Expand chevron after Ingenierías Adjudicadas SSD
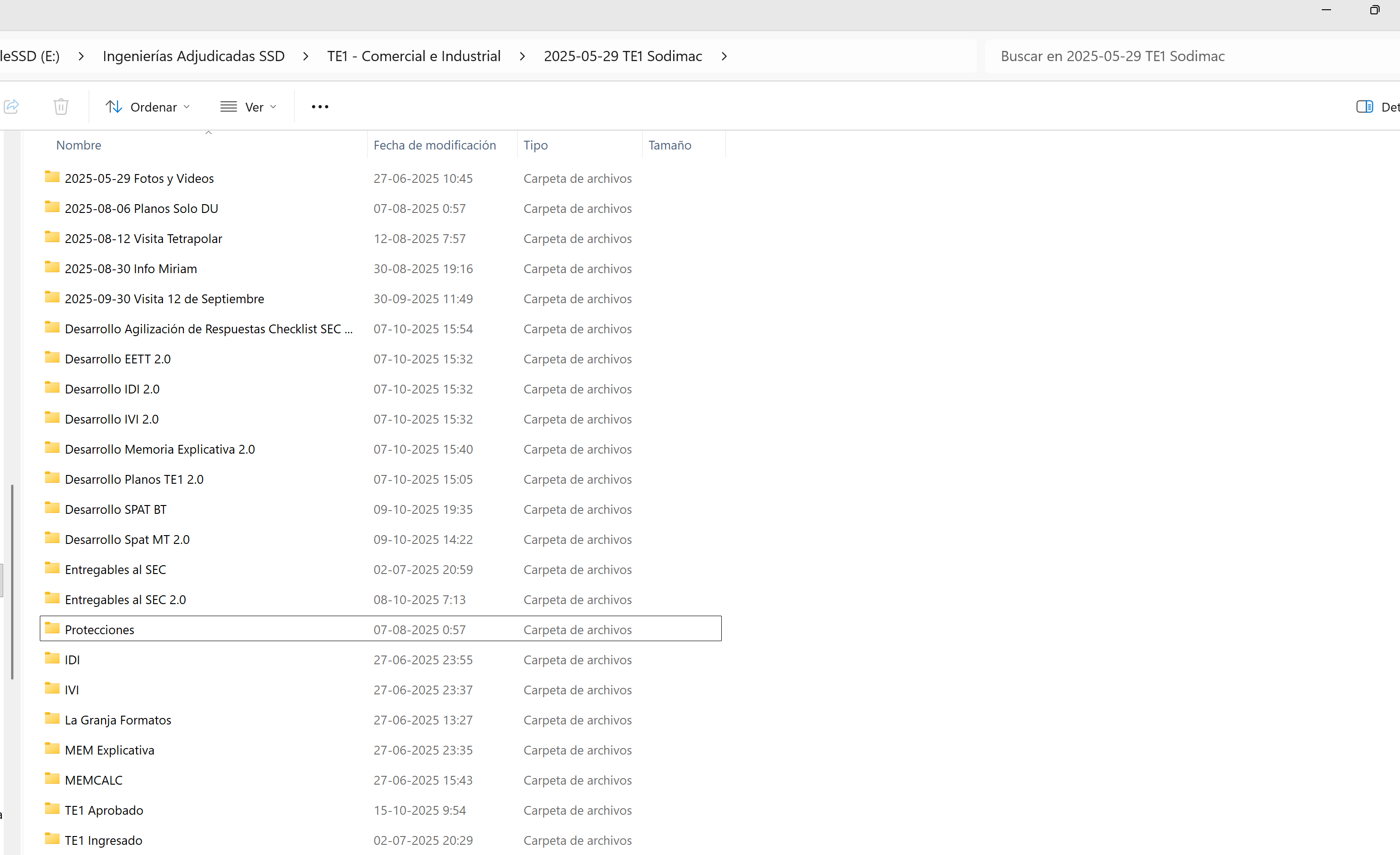1400x855 pixels. tap(306, 56)
